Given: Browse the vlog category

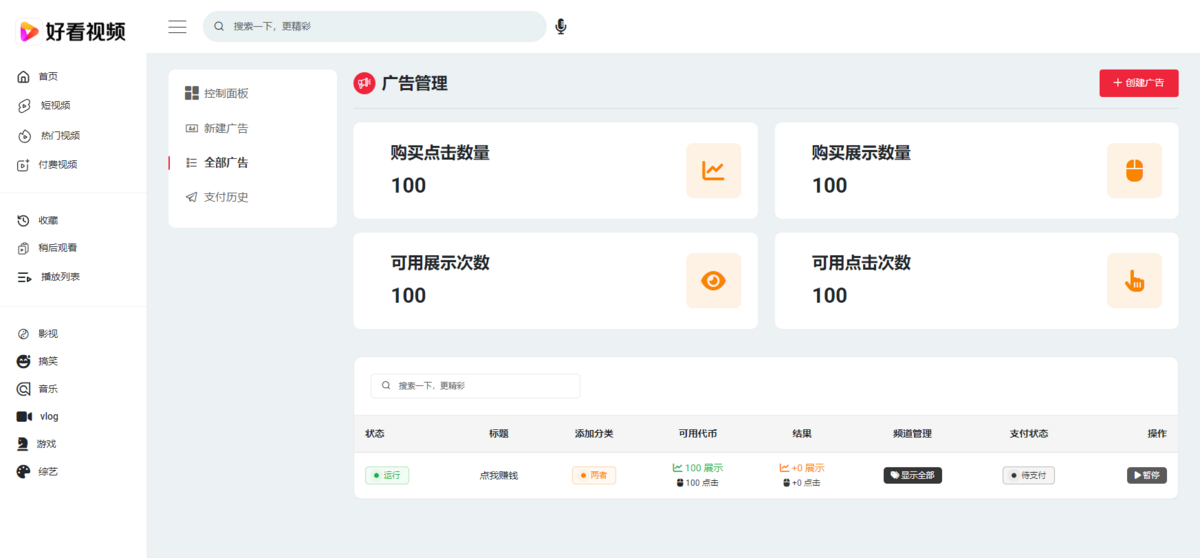Looking at the screenshot, I should coord(49,416).
